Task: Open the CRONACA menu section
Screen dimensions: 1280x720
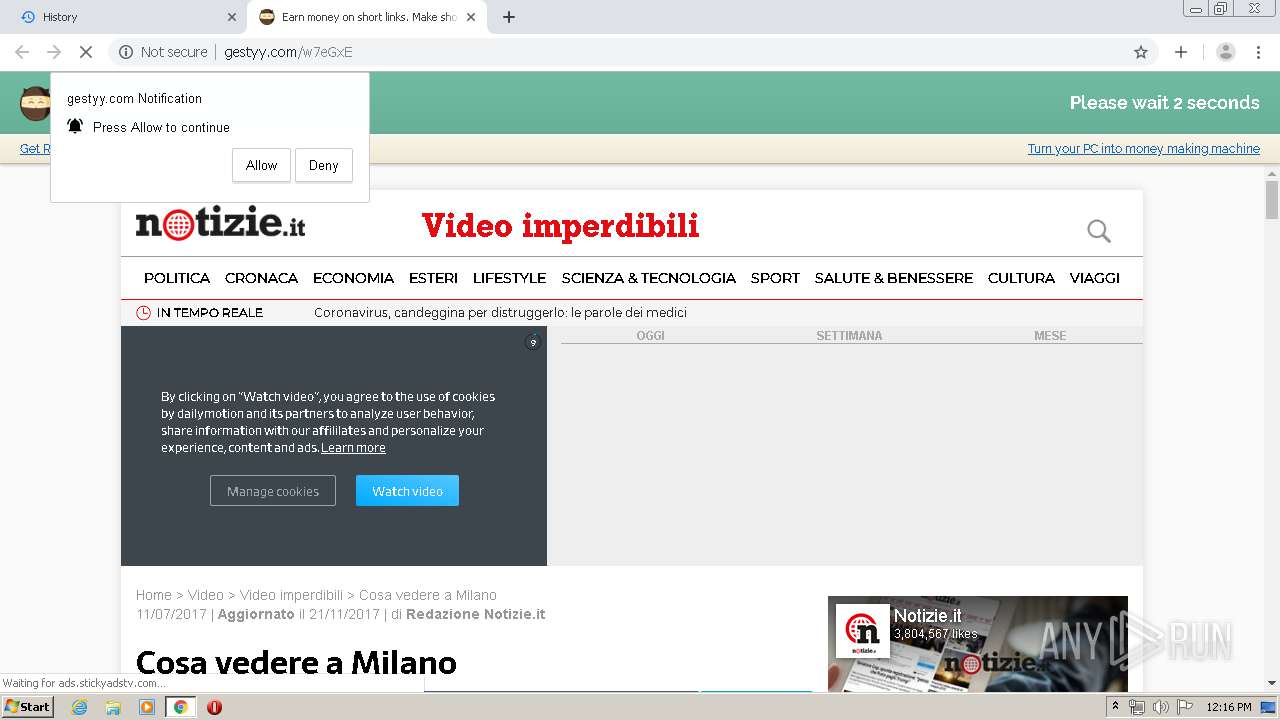Action: point(262,278)
